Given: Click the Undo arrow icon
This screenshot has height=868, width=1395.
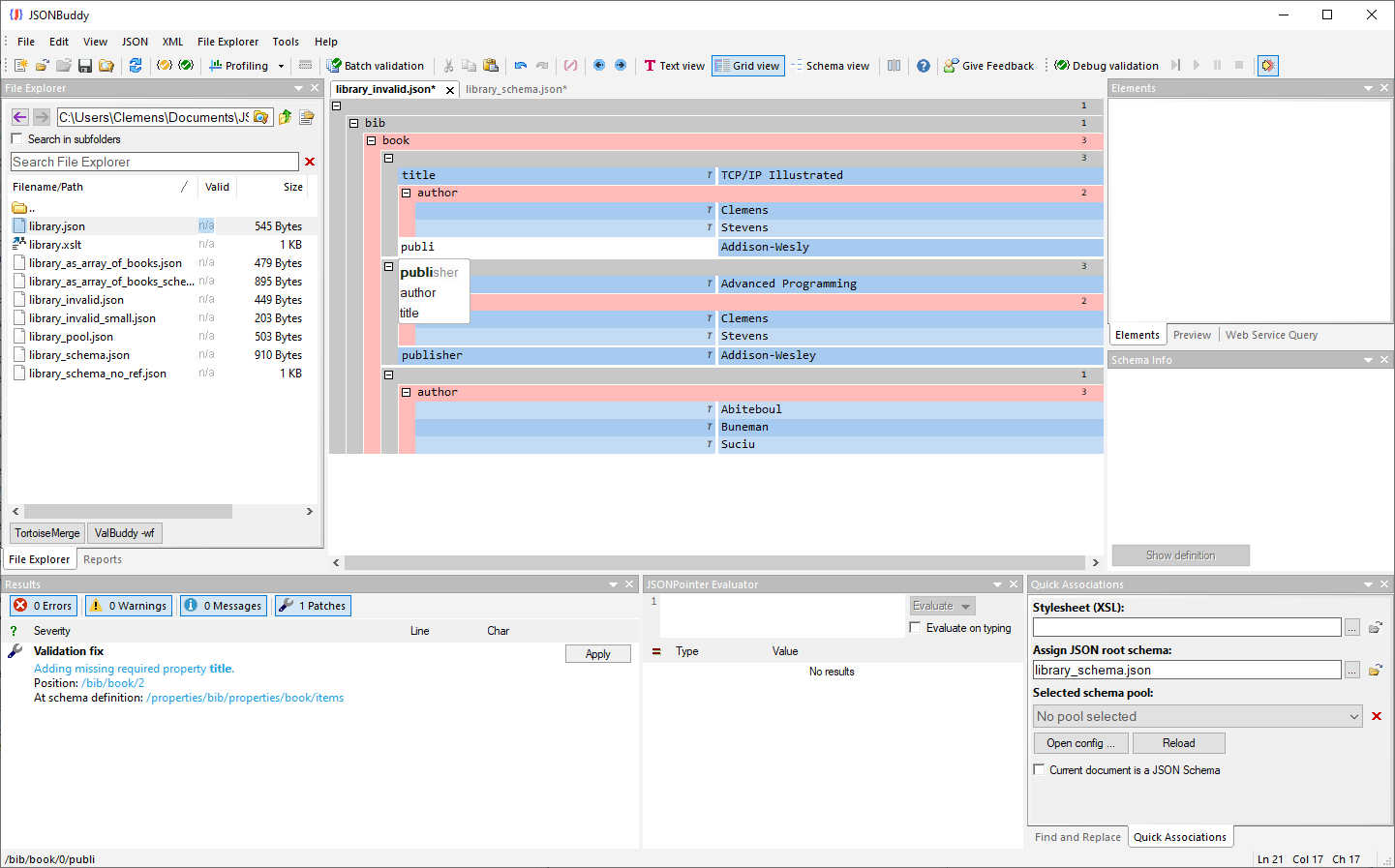Looking at the screenshot, I should tap(521, 66).
